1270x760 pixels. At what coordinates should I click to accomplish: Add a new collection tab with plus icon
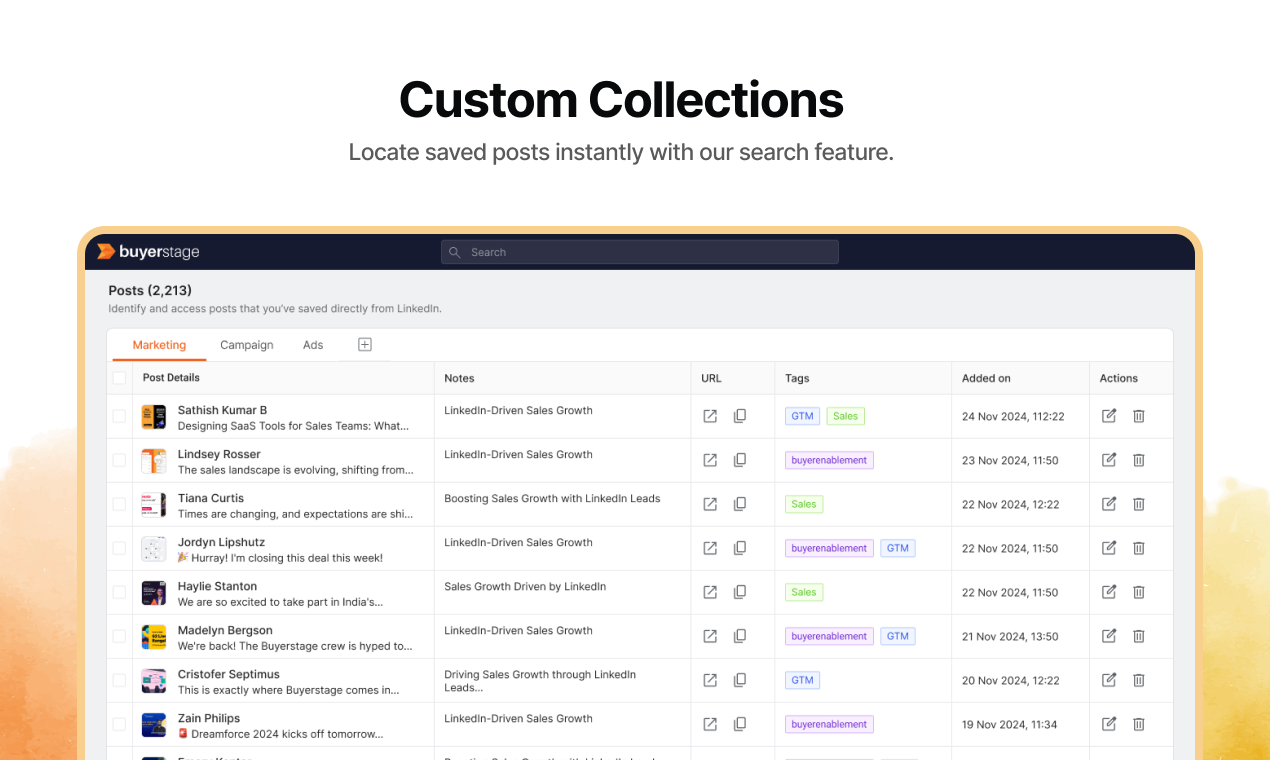365,344
